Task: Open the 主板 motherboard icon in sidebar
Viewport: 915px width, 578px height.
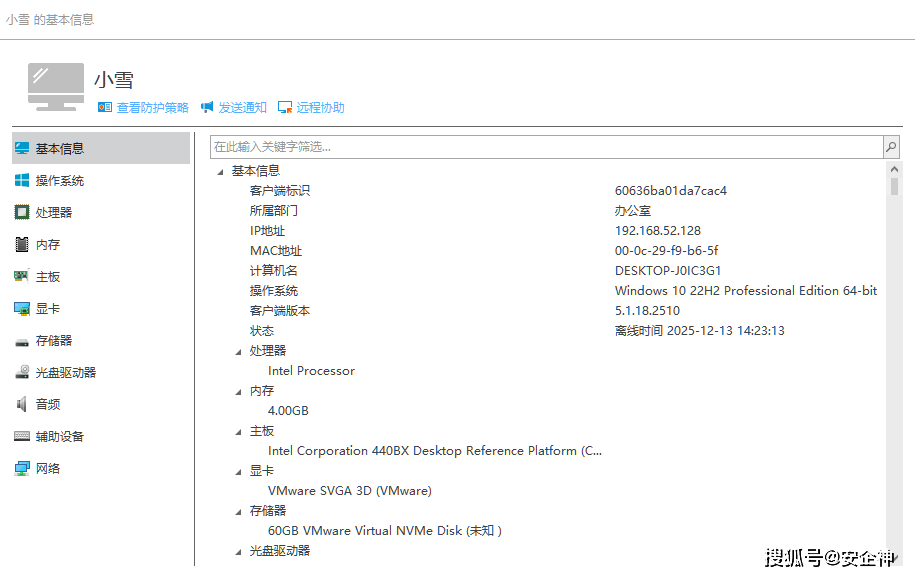Action: pyautogui.click(x=22, y=277)
